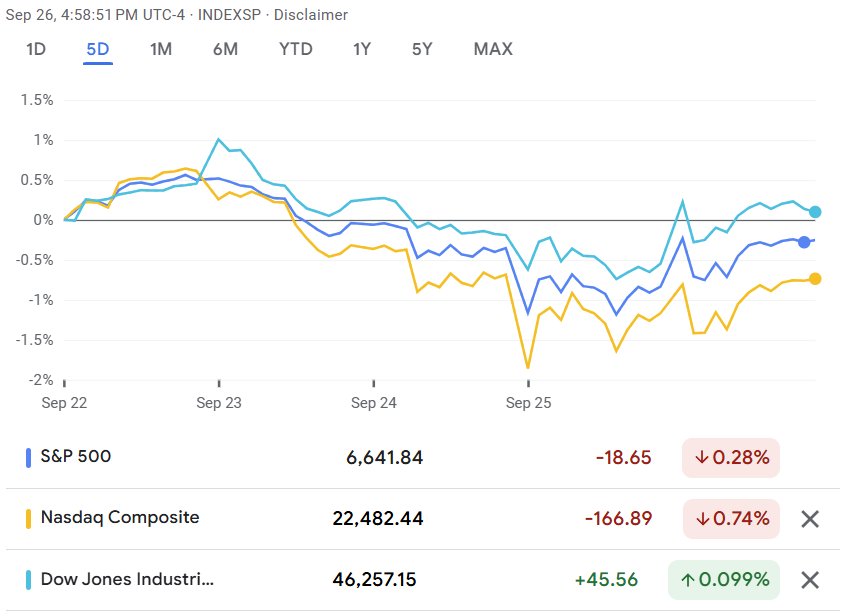Open the Dow Jones Industrial row

[x=127, y=579]
